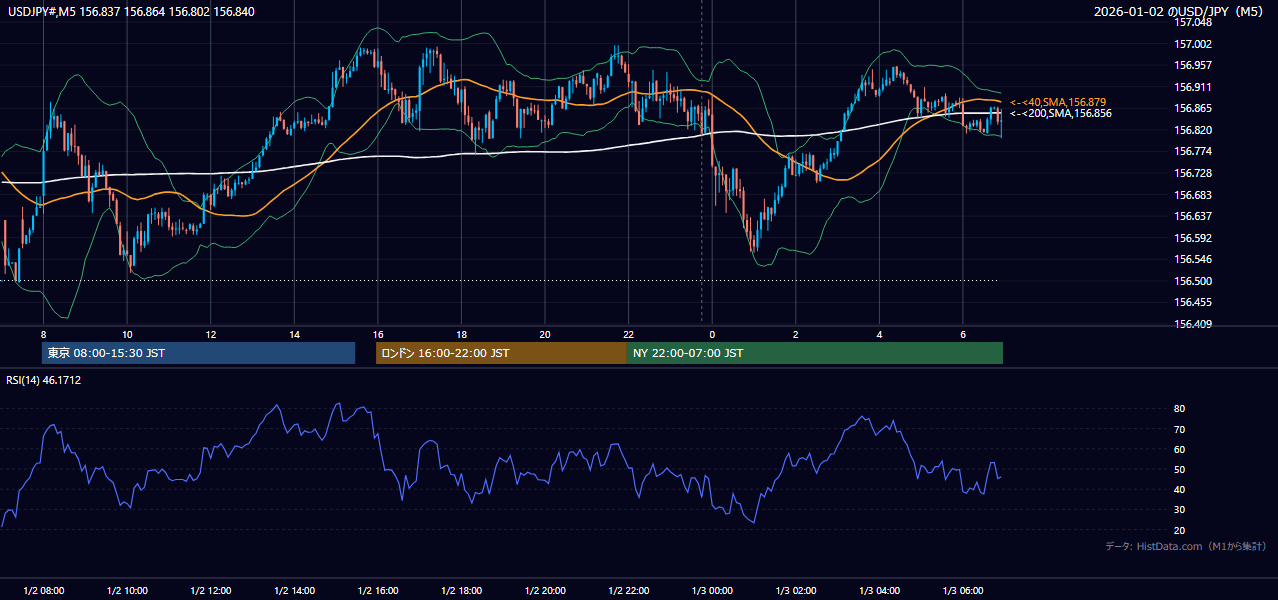Click price axis value 157.048
This screenshot has width=1278, height=600.
[1193, 22]
